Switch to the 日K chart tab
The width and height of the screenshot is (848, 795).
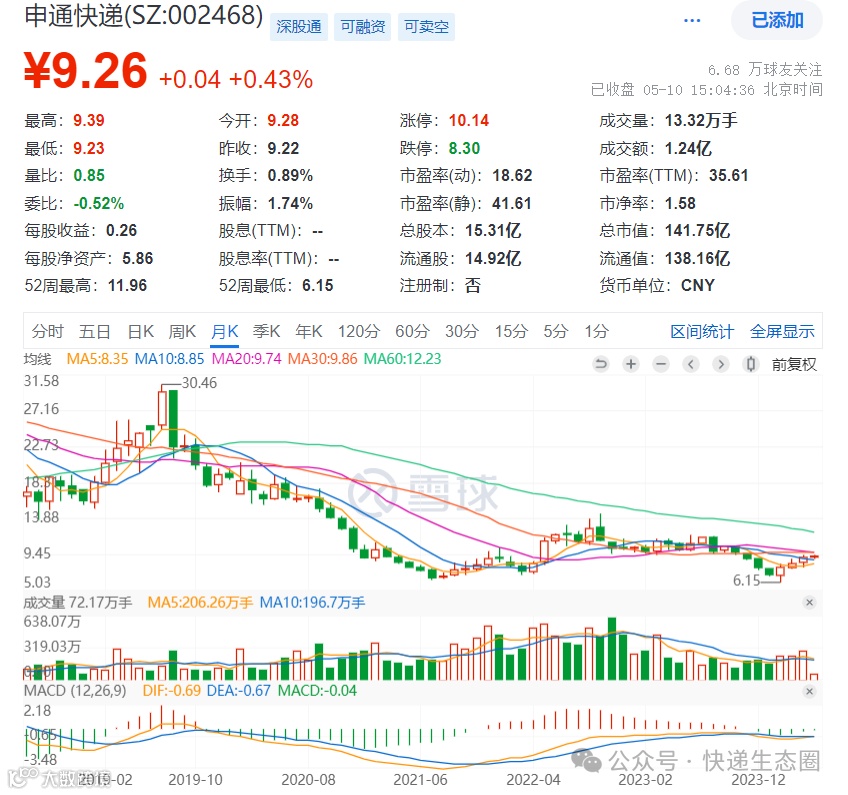click(141, 331)
